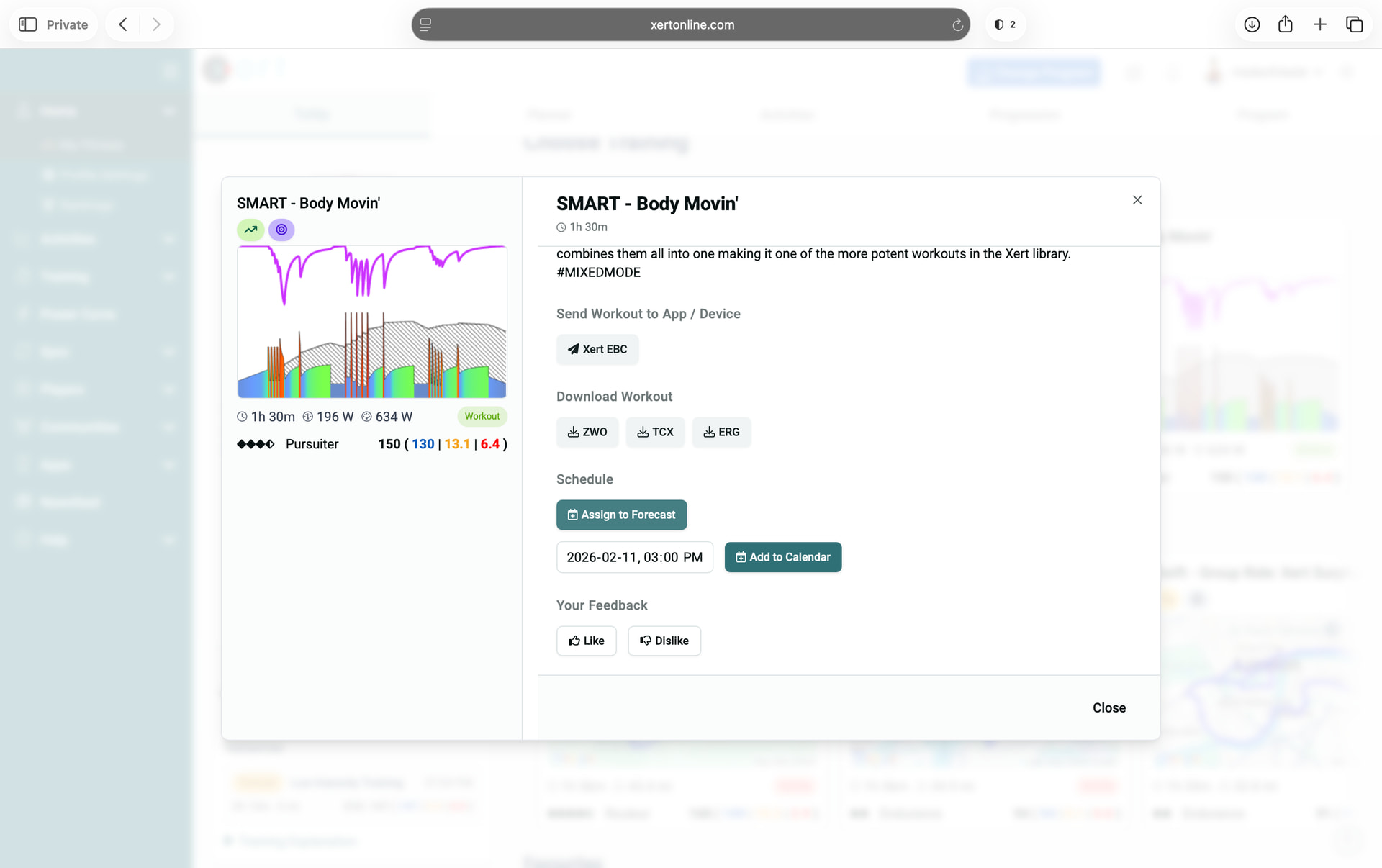Show Safari tab overview

pyautogui.click(x=1354, y=24)
